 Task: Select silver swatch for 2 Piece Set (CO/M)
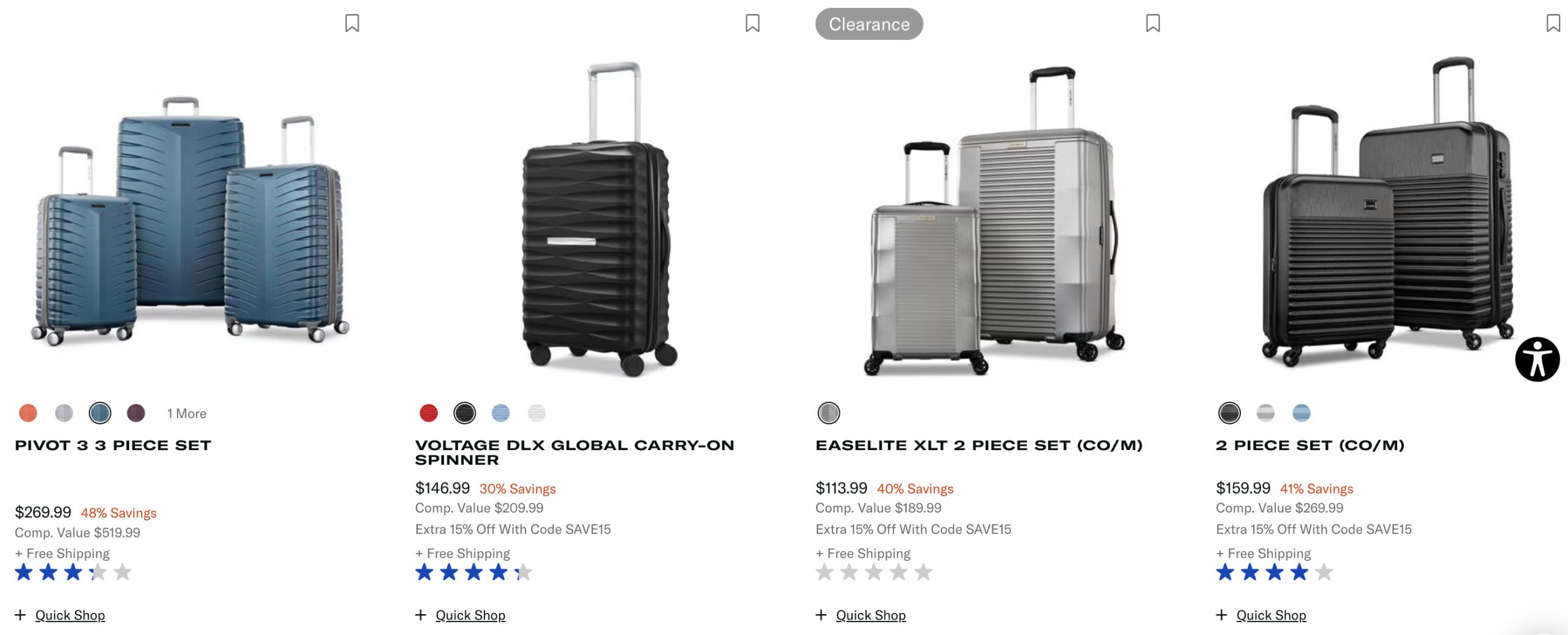(1265, 413)
